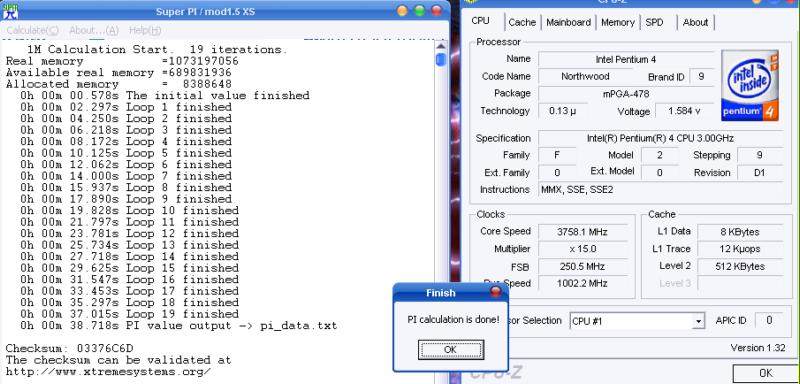The height and width of the screenshot is (384, 800).
Task: Click the Checksum: 03376C6D line
Action: [x=69, y=349]
